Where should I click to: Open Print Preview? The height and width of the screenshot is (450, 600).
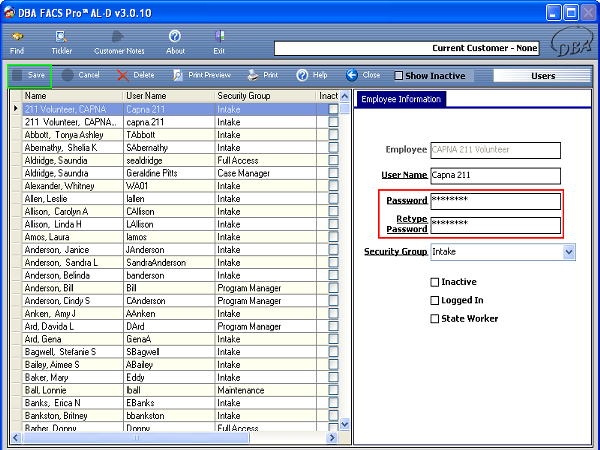202,75
